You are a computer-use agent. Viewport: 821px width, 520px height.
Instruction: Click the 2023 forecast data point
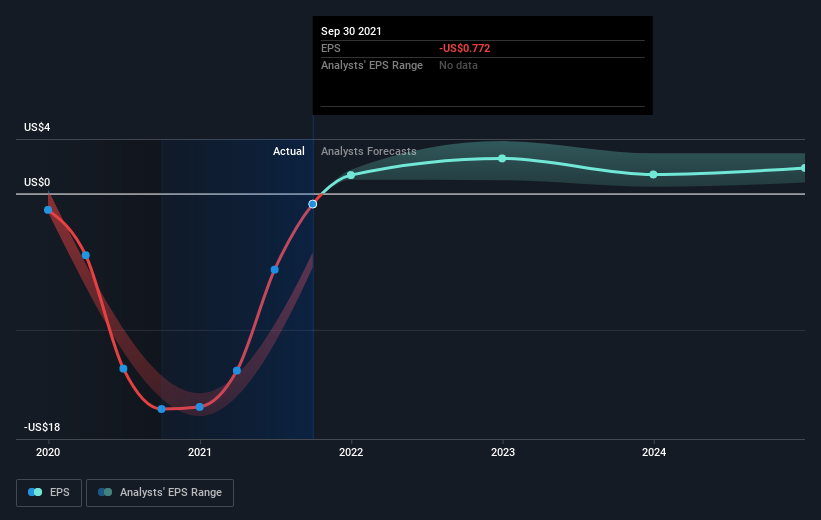click(x=502, y=158)
